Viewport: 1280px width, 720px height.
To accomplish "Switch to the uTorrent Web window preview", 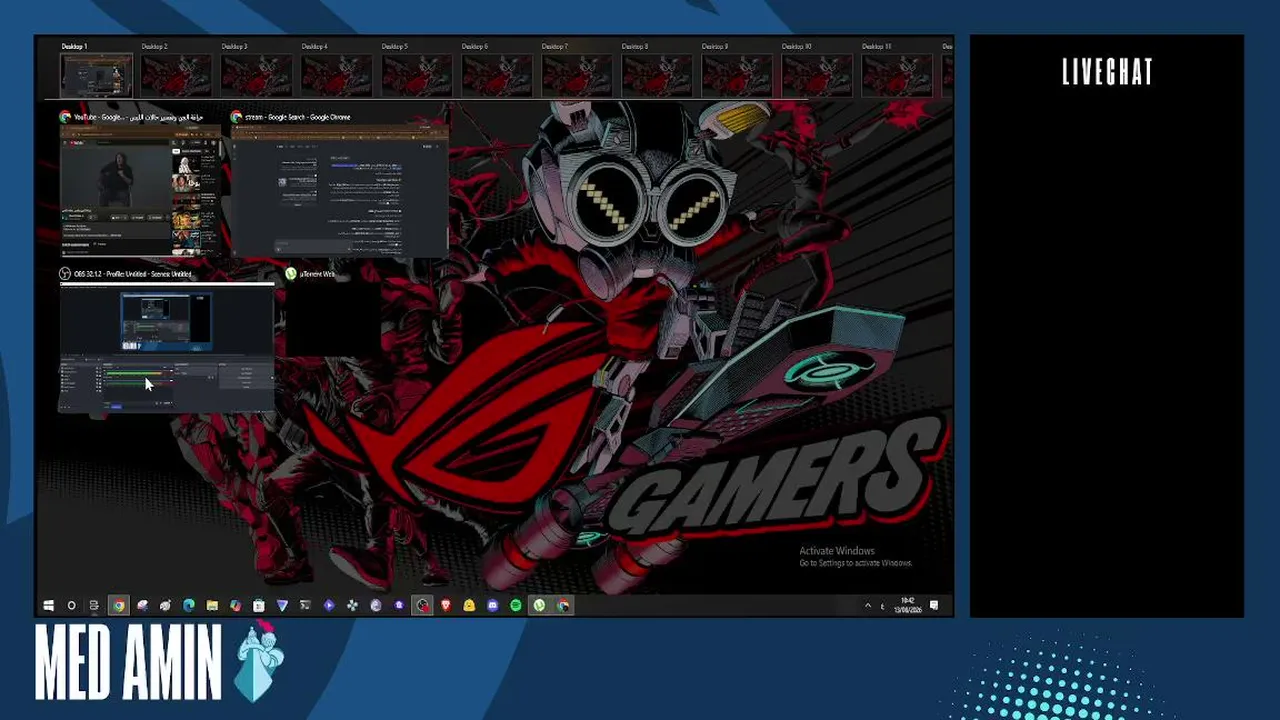I will [x=332, y=320].
